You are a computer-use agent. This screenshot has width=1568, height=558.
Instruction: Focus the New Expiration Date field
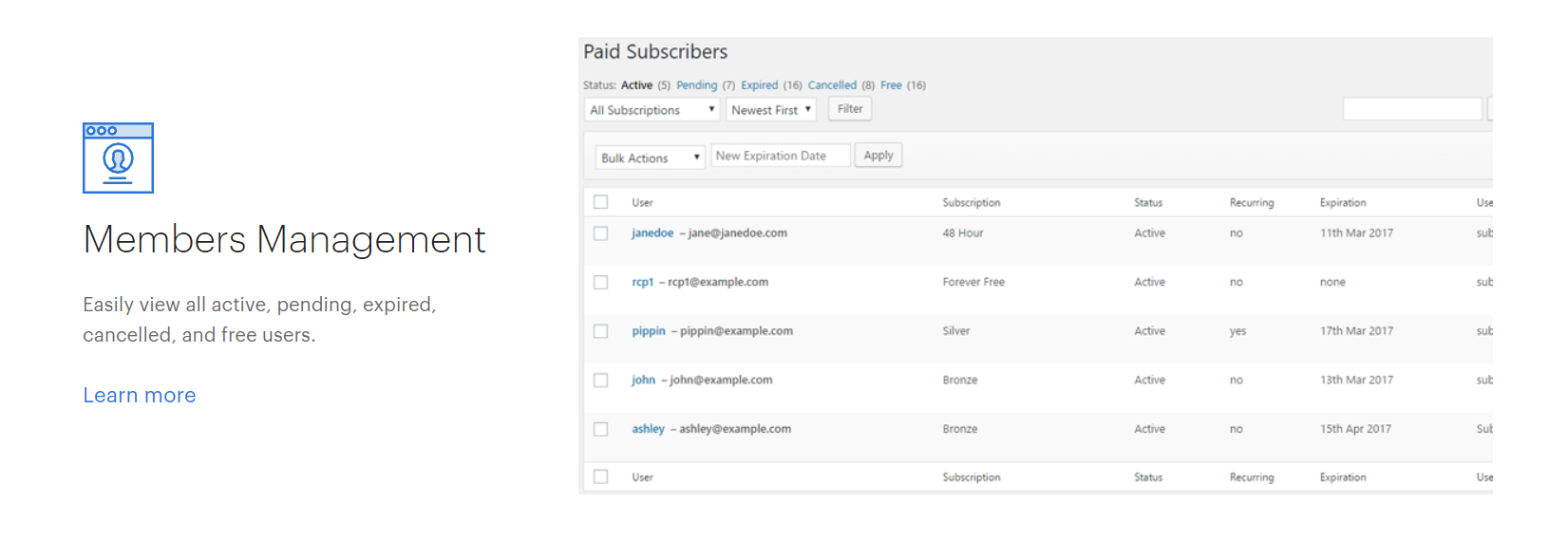[781, 156]
